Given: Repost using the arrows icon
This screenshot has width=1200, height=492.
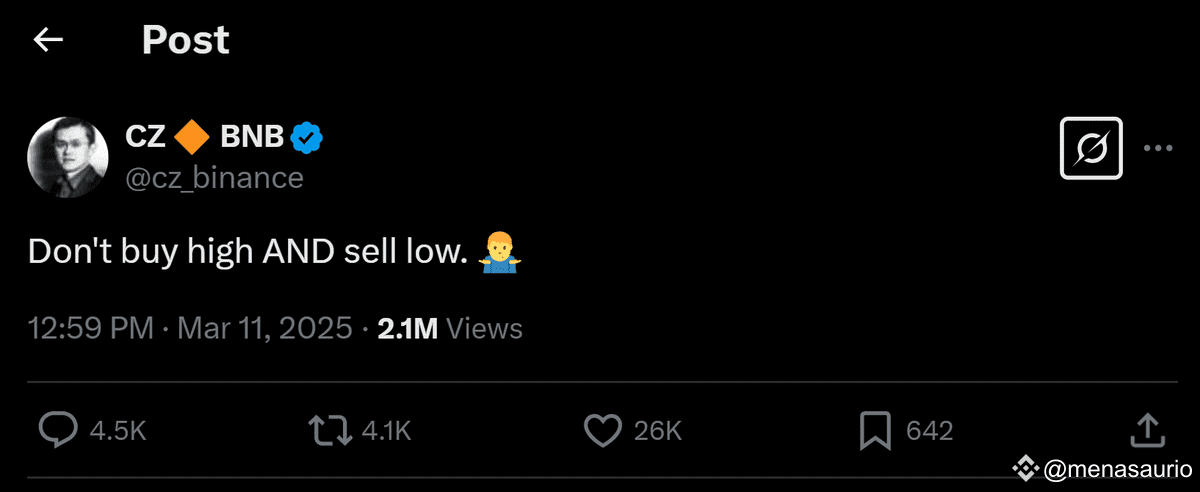Looking at the screenshot, I should point(329,430).
